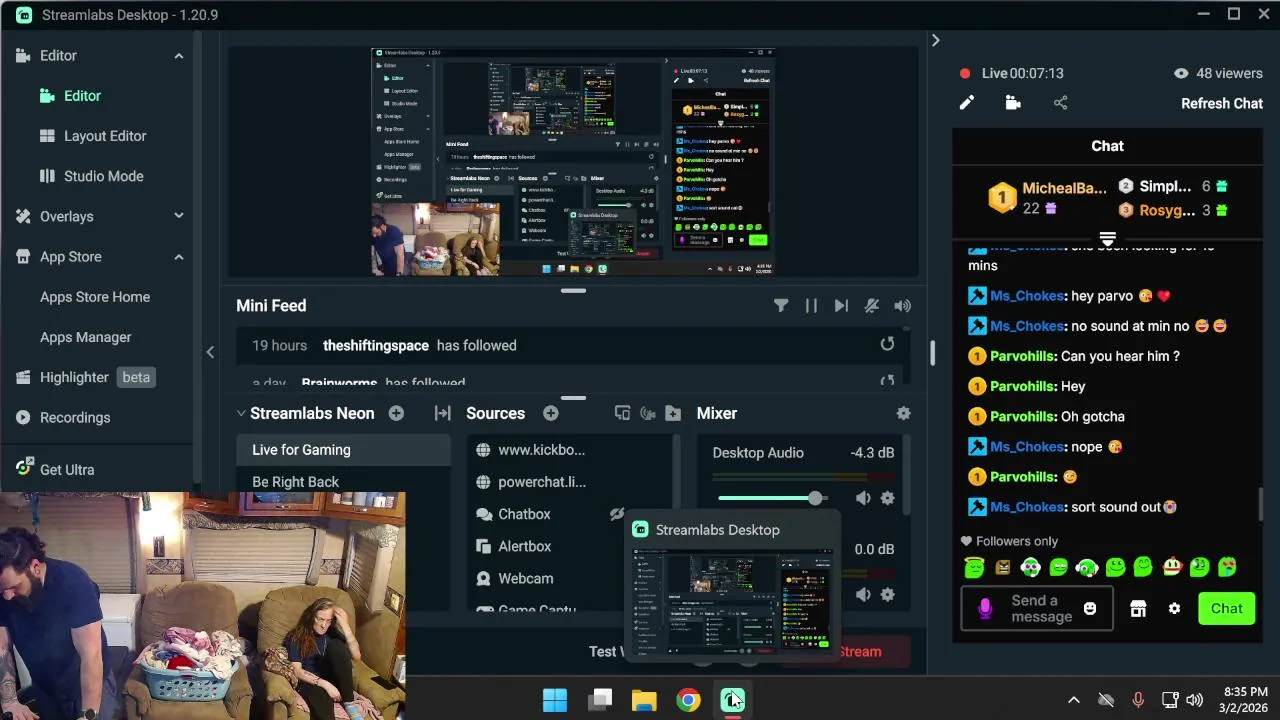Open the Highlighter beta section
Image resolution: width=1280 pixels, height=720 pixels.
pyautogui.click(x=85, y=377)
